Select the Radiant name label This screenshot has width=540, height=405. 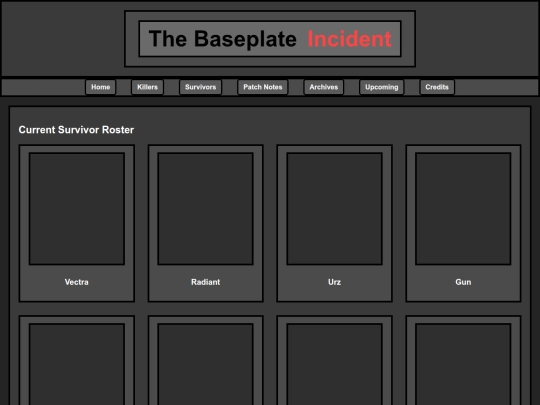pyautogui.click(x=206, y=282)
